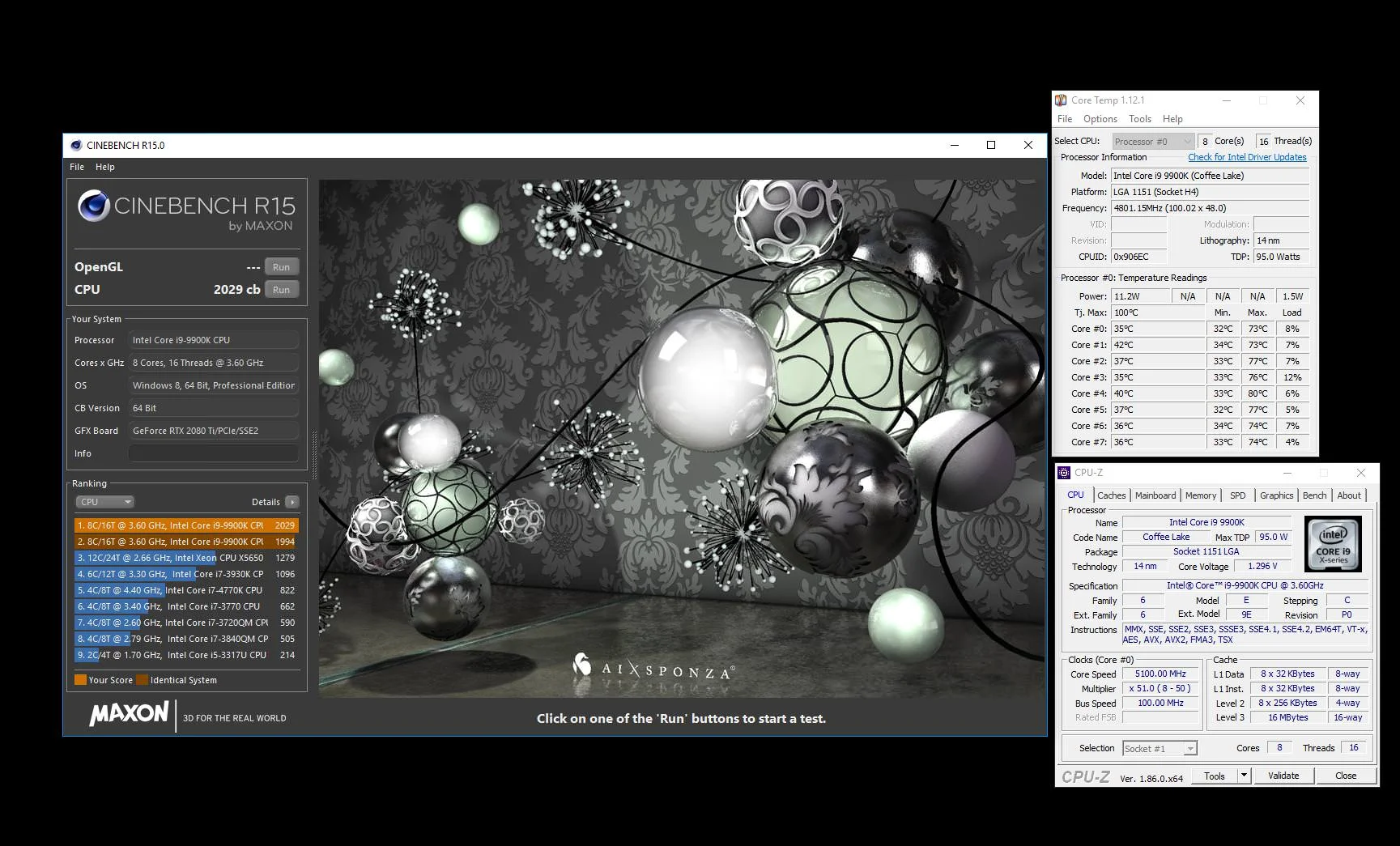The height and width of the screenshot is (846, 1400).
Task: Switch to the Bench tab in CPU-Z
Action: (1315, 495)
